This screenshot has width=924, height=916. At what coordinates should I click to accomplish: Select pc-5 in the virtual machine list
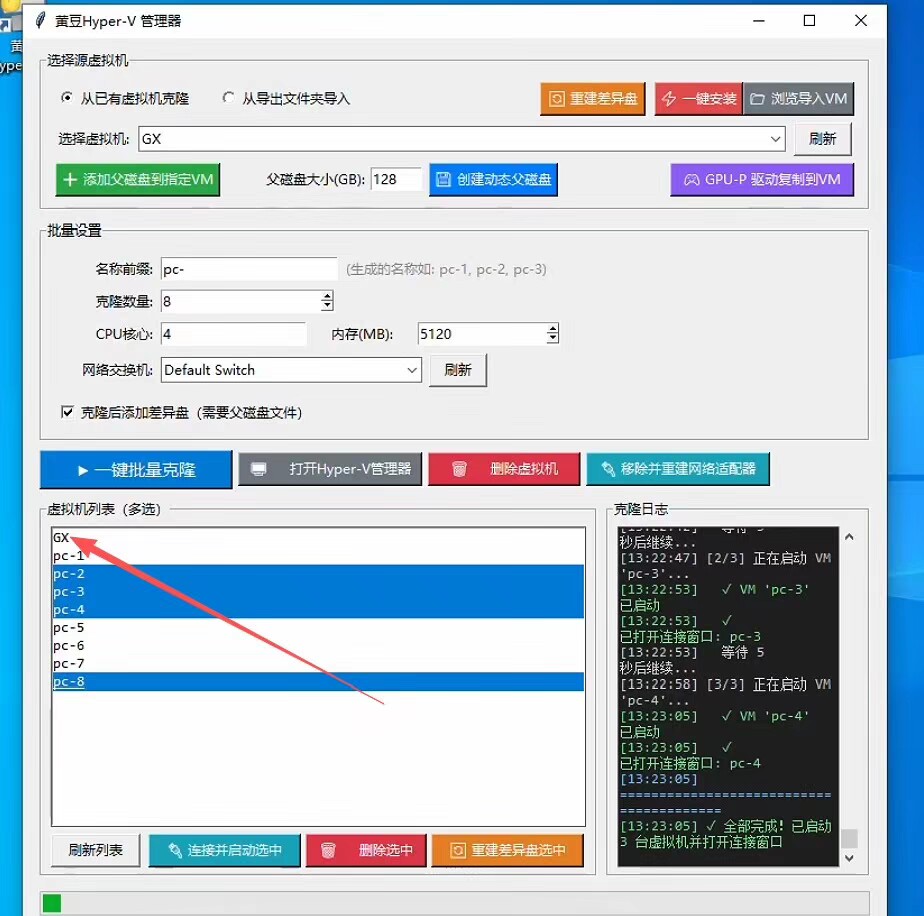point(318,628)
